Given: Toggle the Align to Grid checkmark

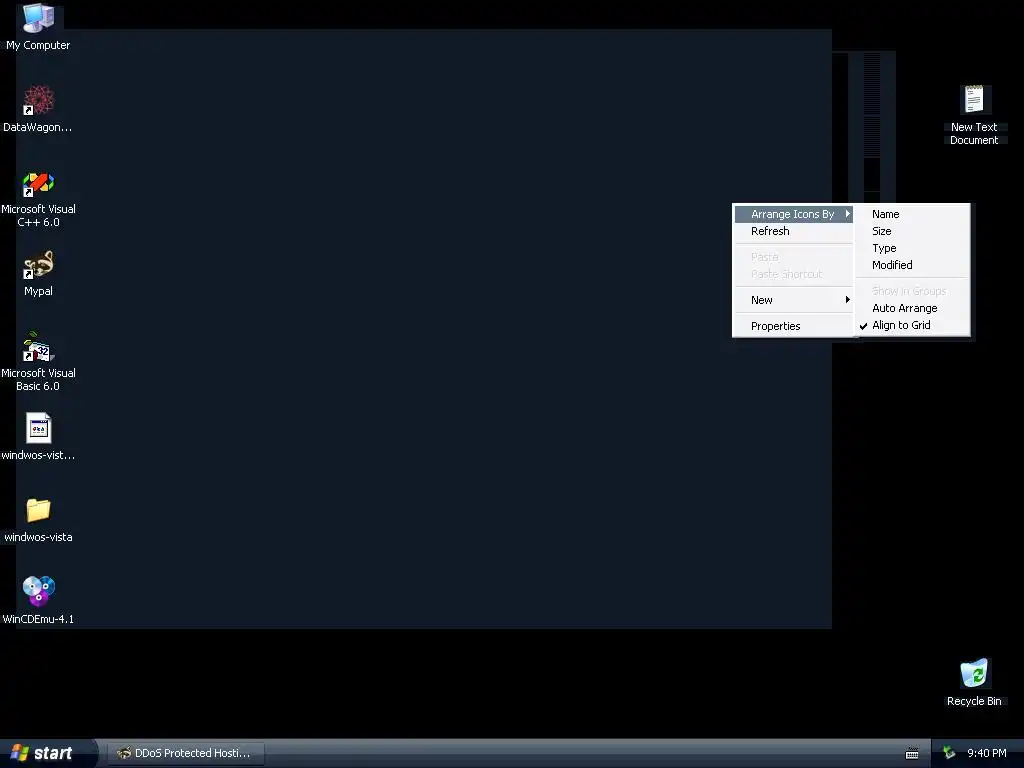Looking at the screenshot, I should tap(912, 325).
